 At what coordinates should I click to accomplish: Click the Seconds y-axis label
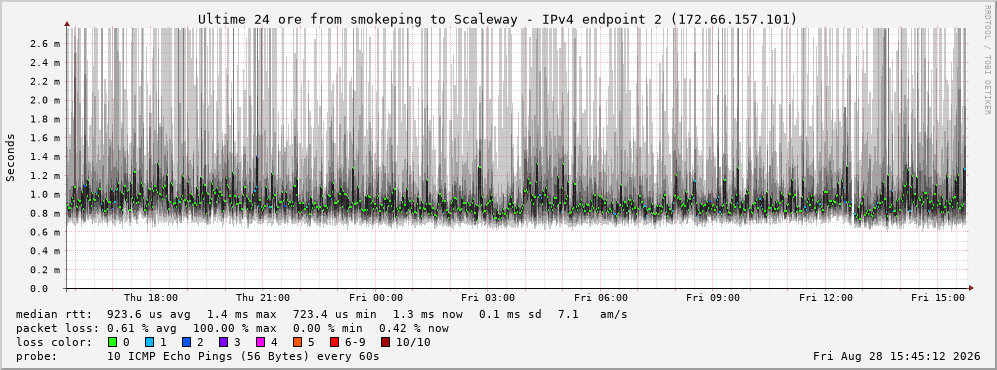tap(11, 158)
